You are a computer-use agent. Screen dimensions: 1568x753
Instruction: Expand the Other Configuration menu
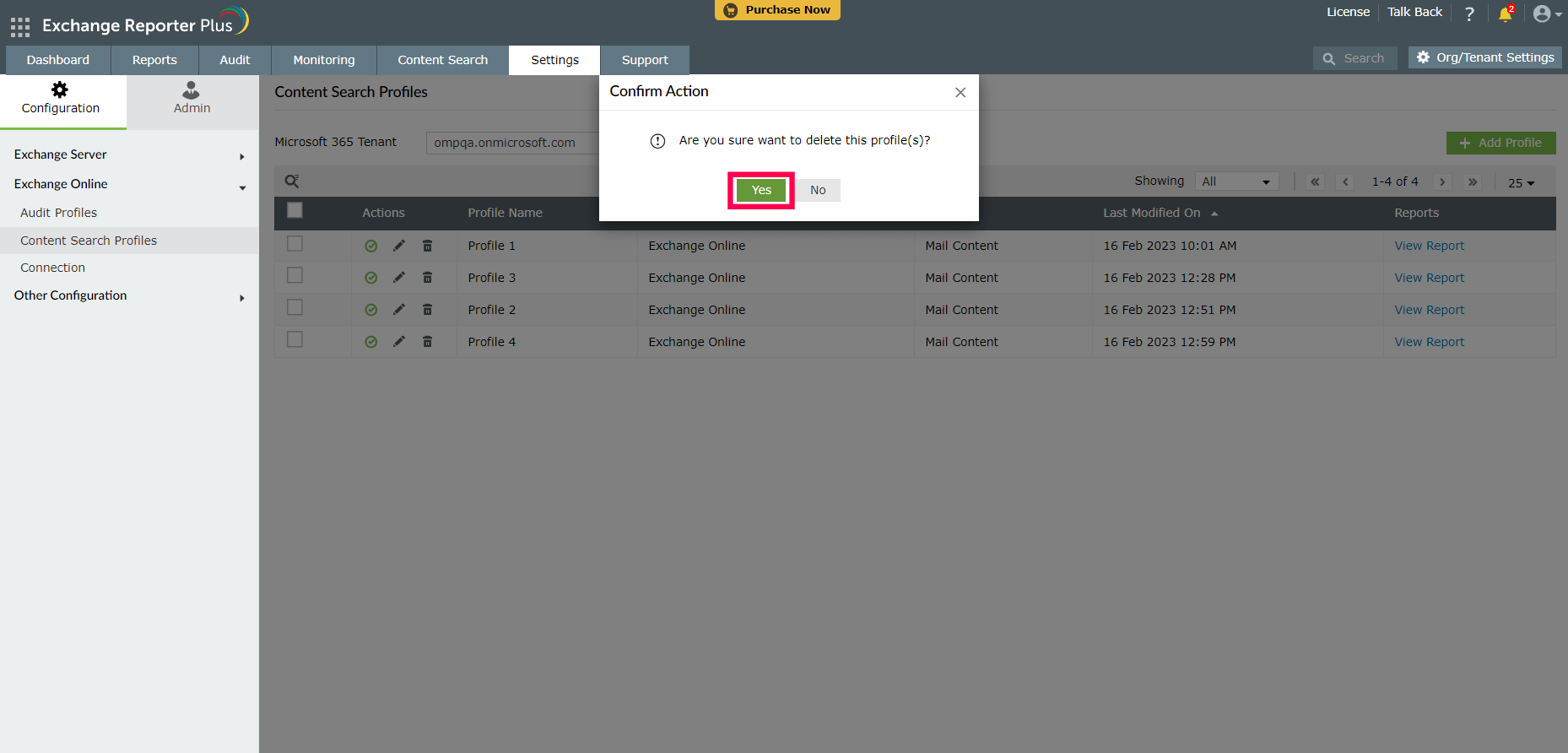[x=129, y=295]
